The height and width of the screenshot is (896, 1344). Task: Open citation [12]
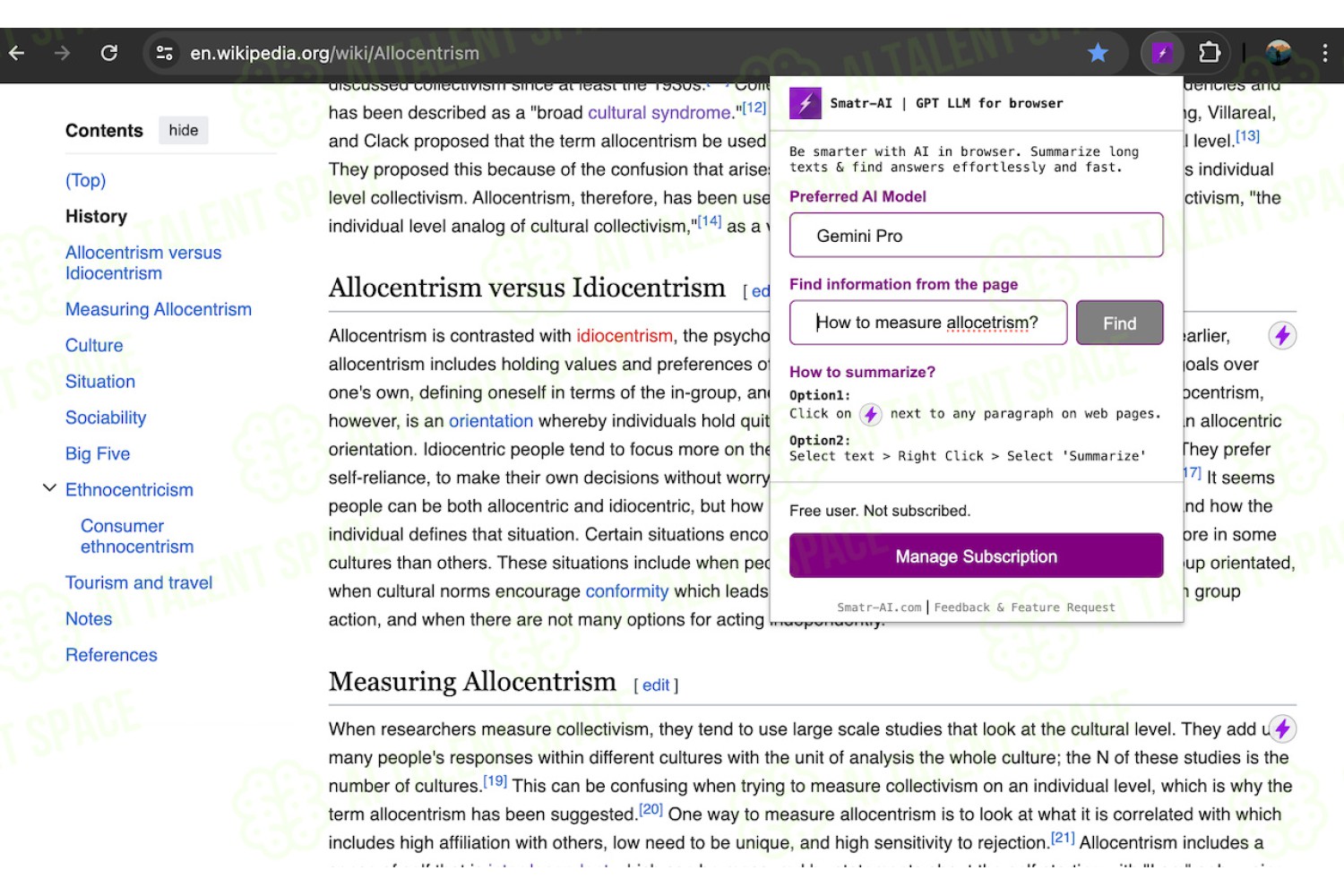(x=754, y=108)
